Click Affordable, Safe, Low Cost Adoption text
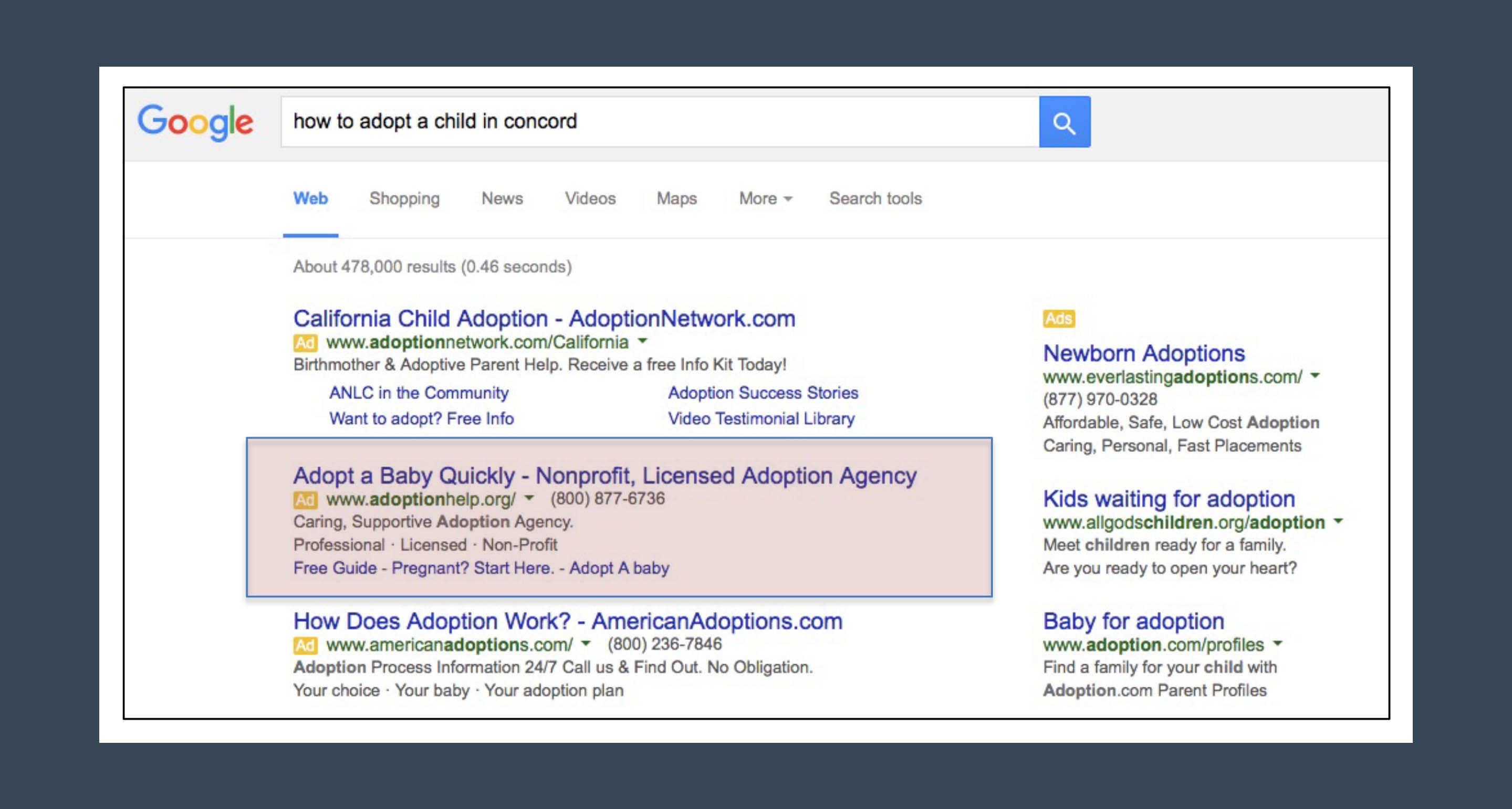1512x809 pixels. click(1181, 423)
